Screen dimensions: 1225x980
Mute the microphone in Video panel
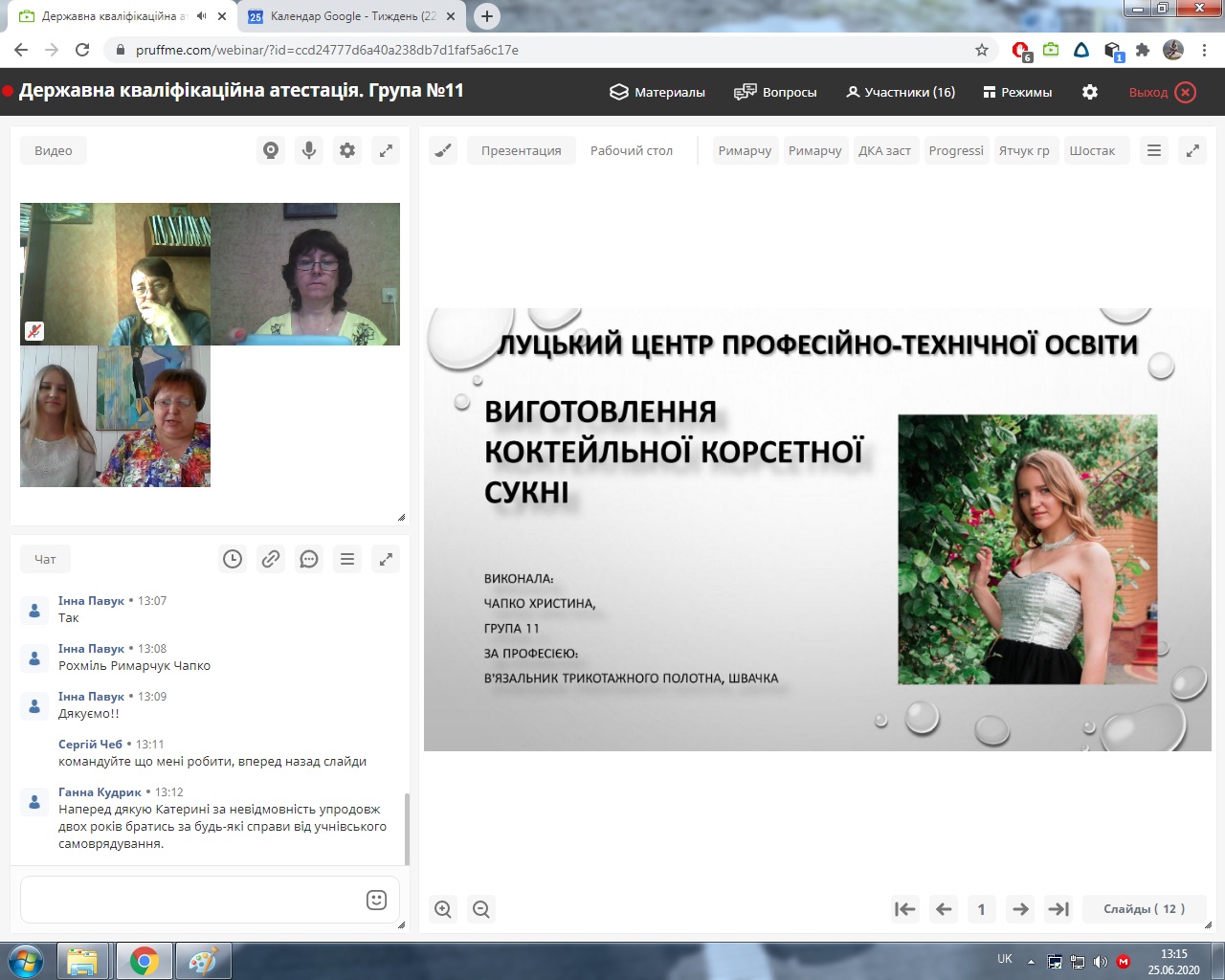tap(309, 150)
